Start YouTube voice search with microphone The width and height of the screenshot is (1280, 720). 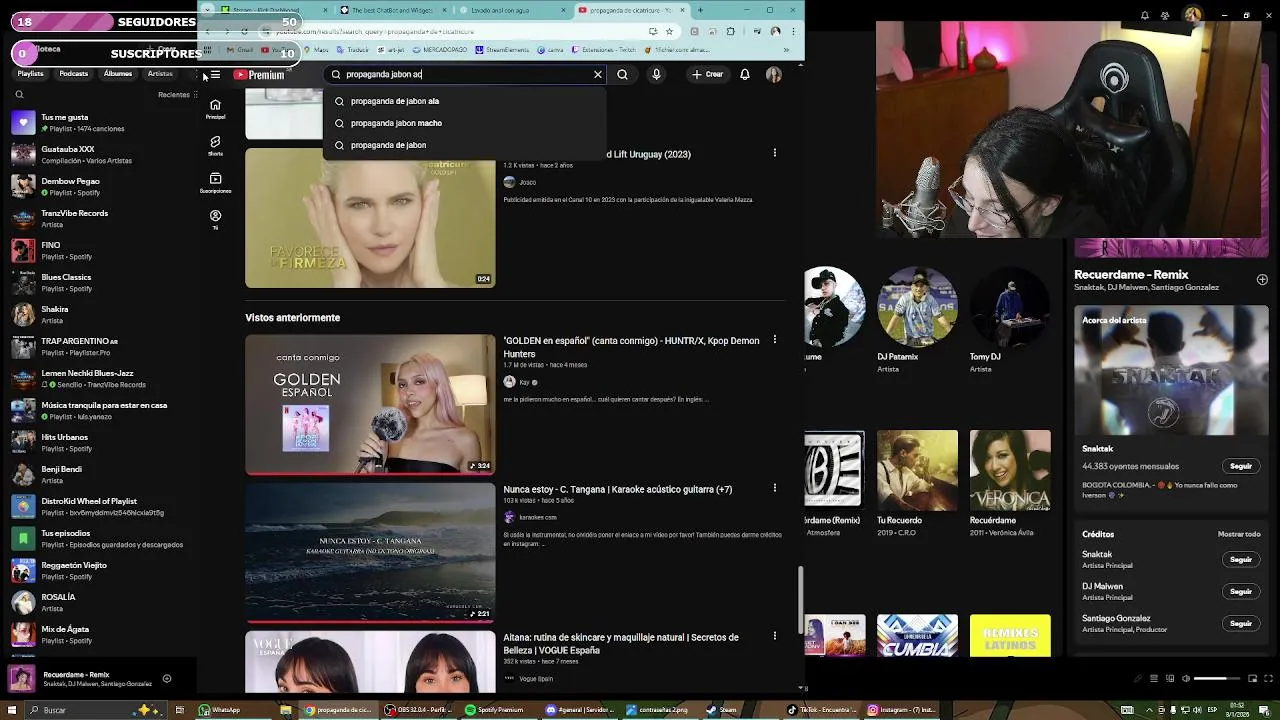pos(656,74)
